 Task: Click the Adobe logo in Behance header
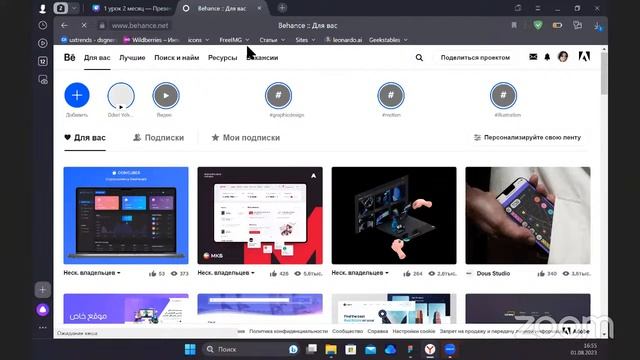[x=584, y=57]
